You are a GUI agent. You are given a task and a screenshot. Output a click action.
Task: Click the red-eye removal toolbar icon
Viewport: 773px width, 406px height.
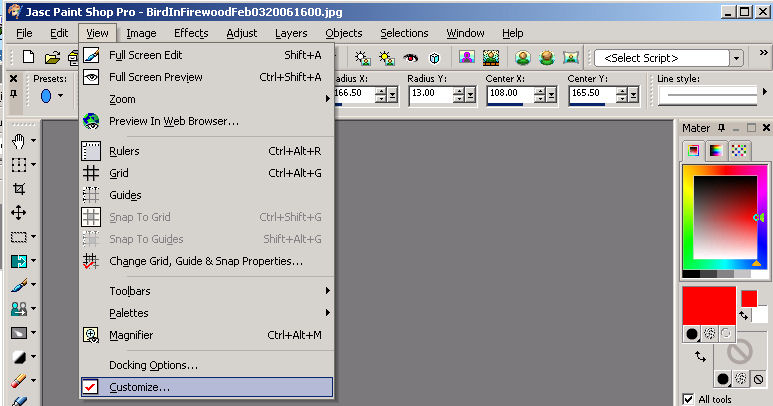[x=410, y=57]
